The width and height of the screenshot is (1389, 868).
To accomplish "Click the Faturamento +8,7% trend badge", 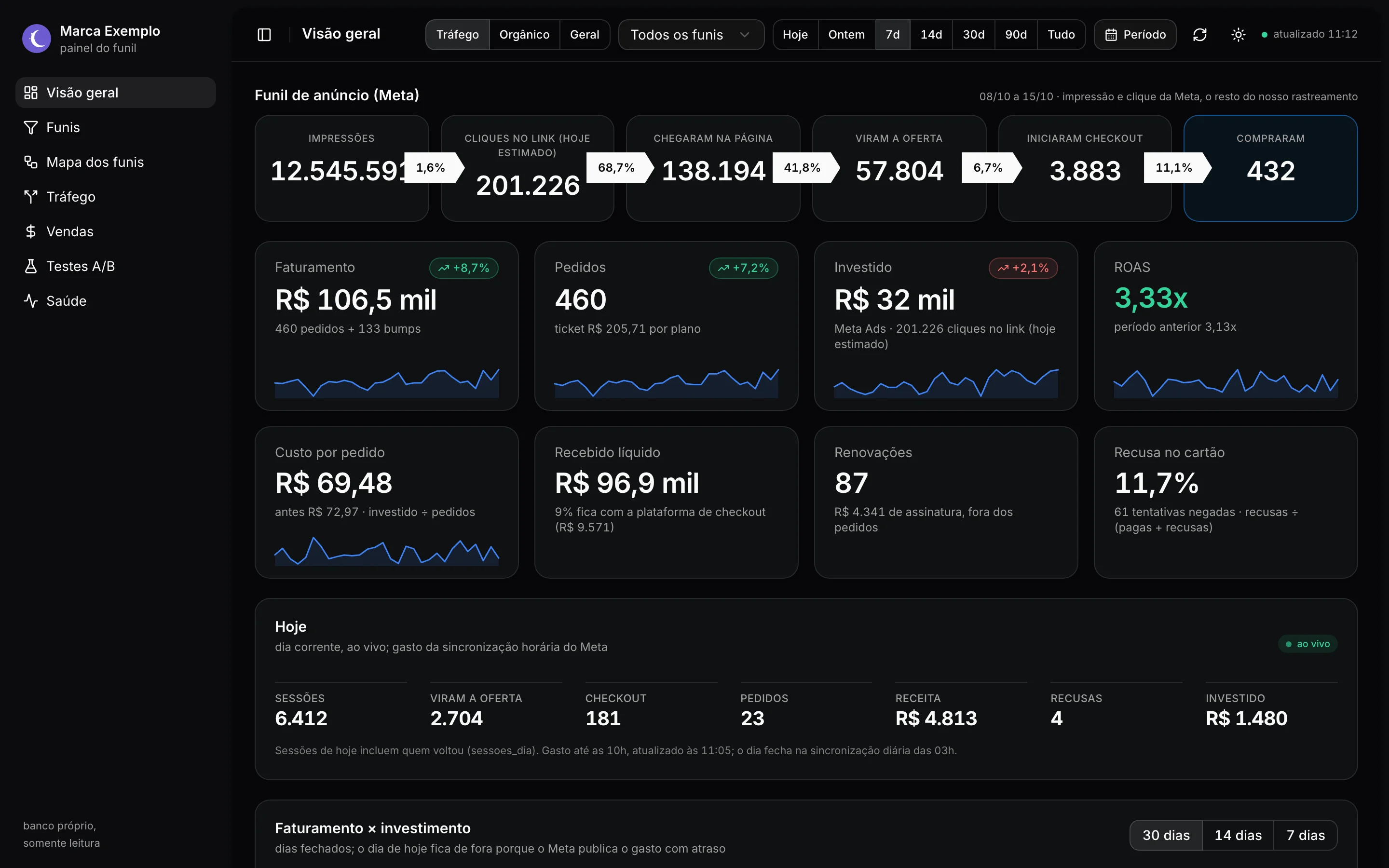I will [464, 268].
